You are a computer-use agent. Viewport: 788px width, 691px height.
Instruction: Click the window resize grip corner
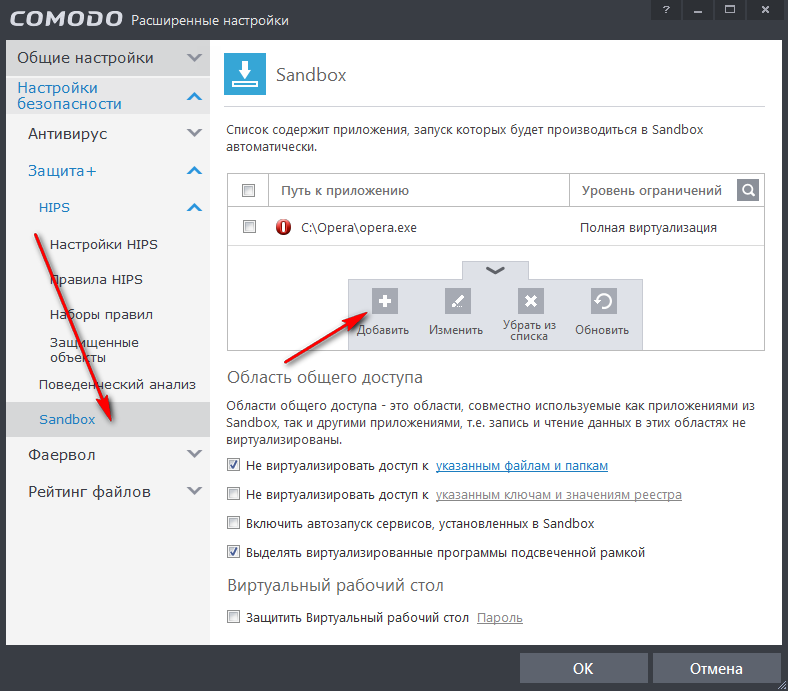coord(781,685)
